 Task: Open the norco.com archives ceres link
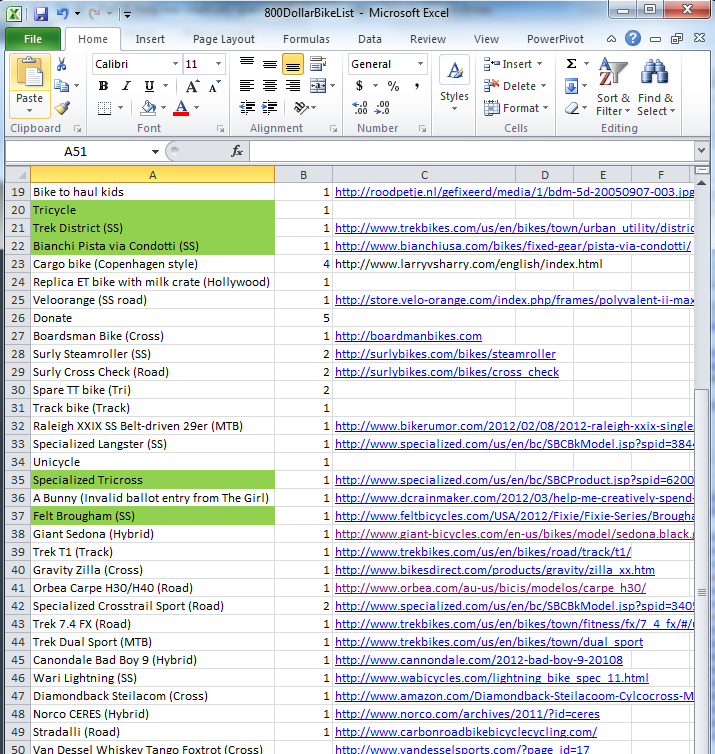[467, 714]
